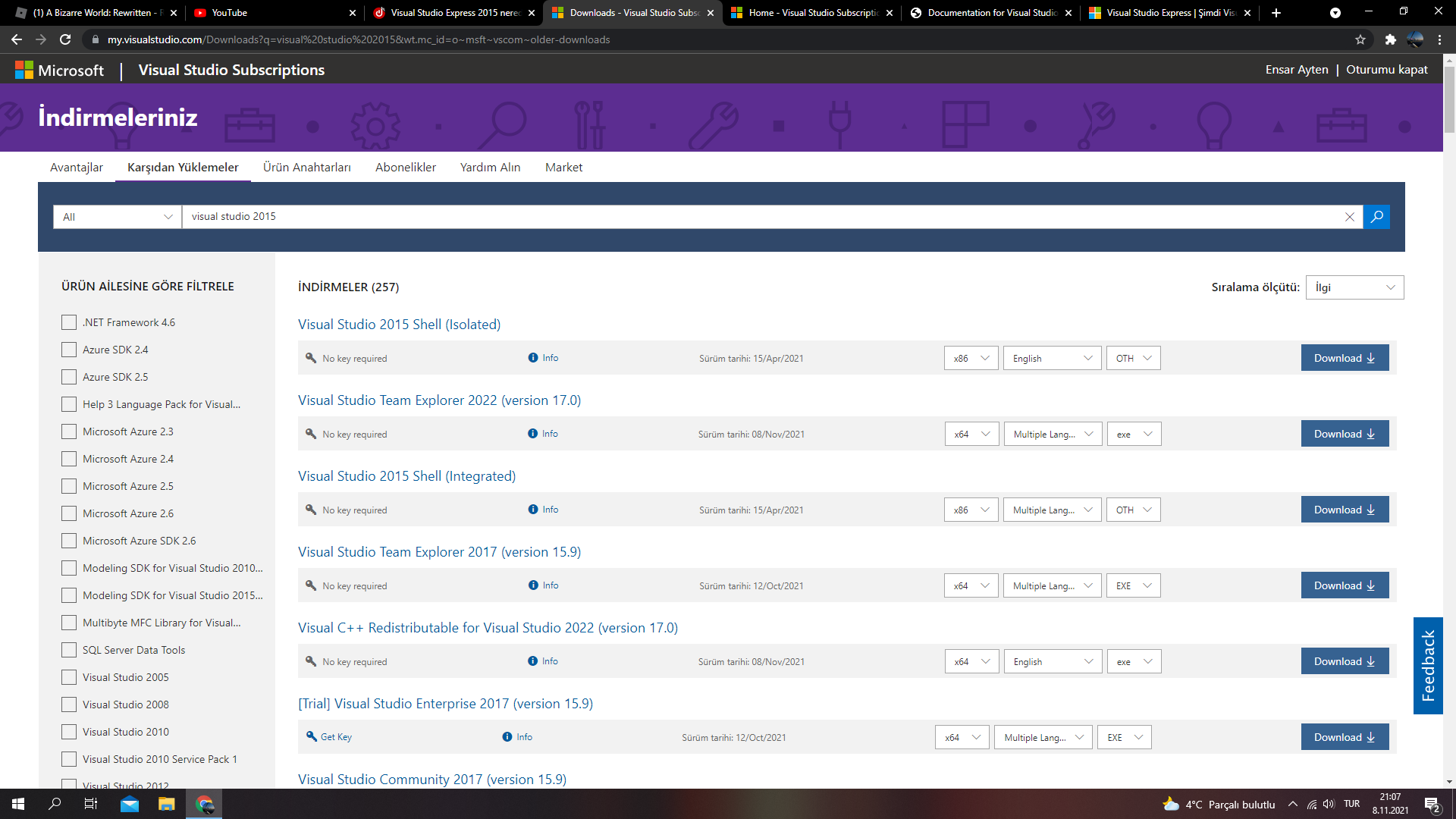Switch to the Ürün Anahtarları tab
The height and width of the screenshot is (819, 1456).
[306, 167]
